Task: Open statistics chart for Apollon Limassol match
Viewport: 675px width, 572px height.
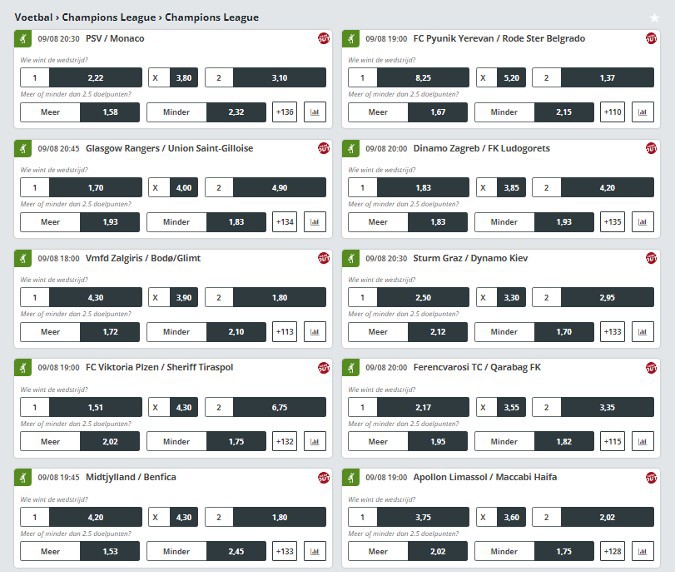Action: pos(642,551)
